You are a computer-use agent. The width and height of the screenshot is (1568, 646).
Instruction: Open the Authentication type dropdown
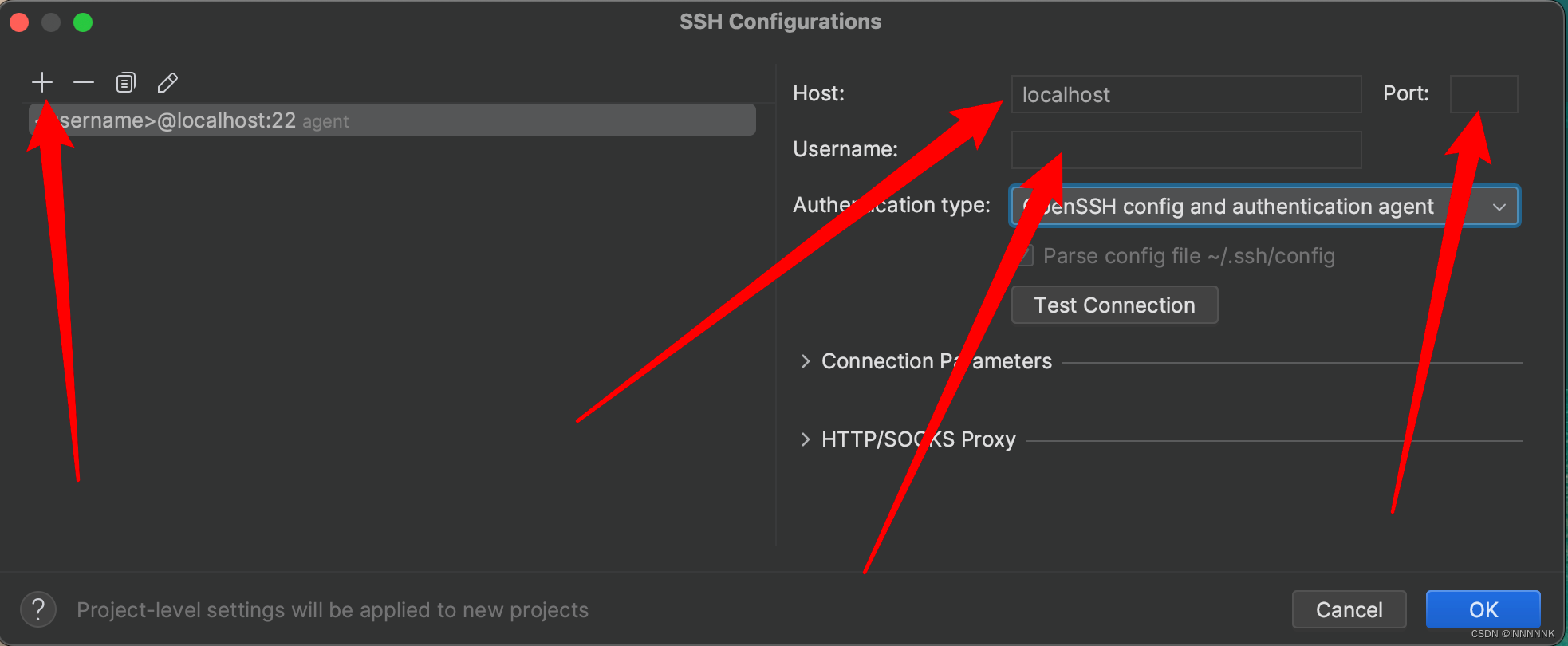(1264, 207)
